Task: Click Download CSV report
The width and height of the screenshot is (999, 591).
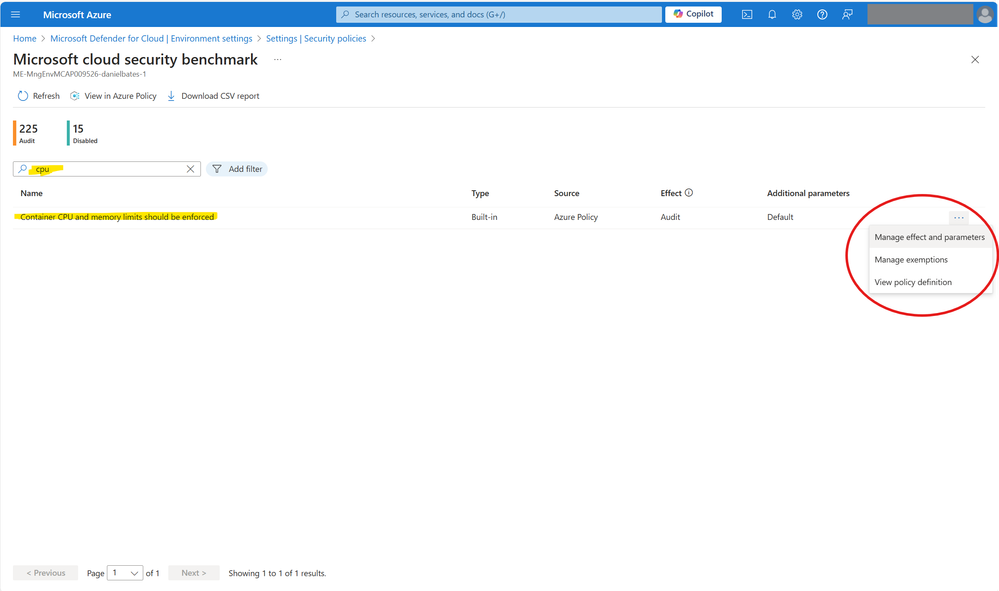Action: click(x=213, y=96)
